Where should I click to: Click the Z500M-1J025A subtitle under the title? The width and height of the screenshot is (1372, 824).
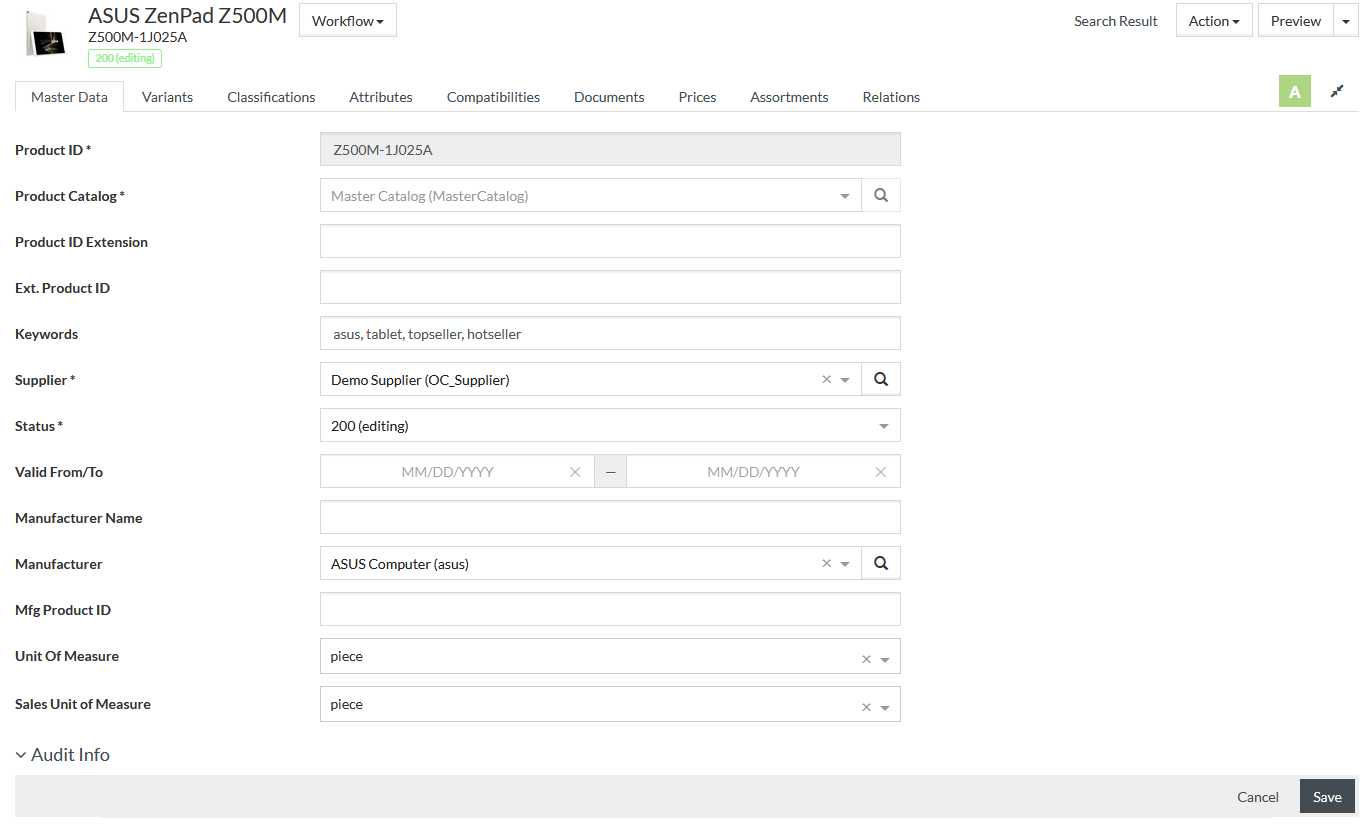pos(138,37)
